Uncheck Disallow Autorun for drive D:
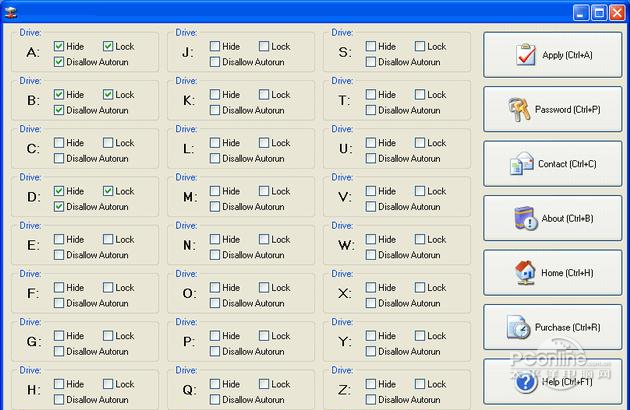Viewport: 630px width, 410px height. (x=59, y=207)
